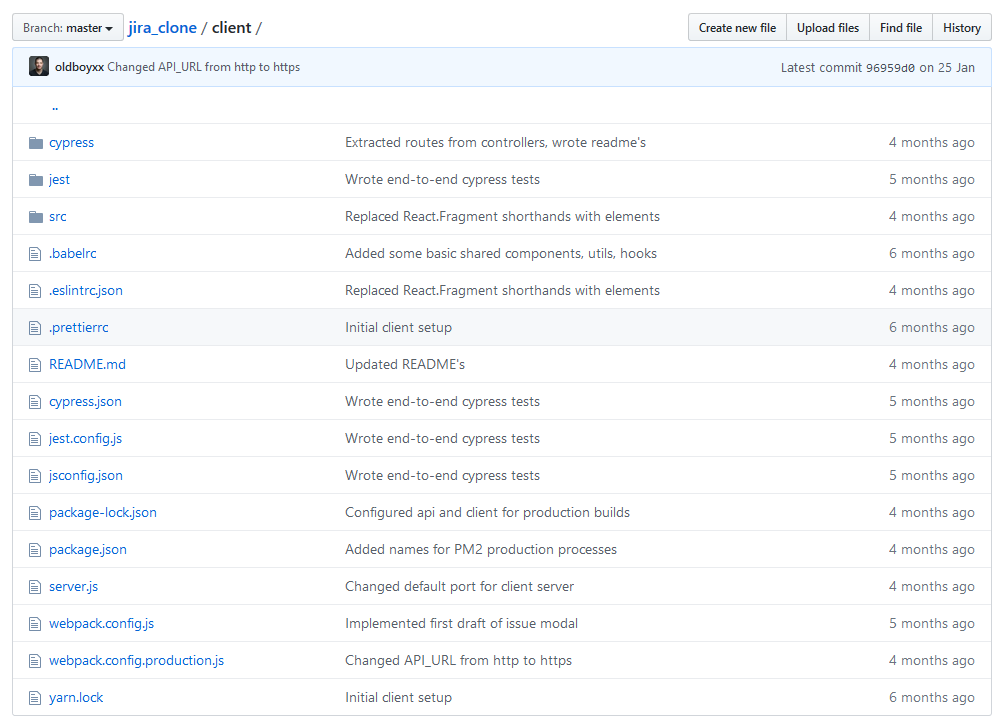
Task: Open oldboyxx's profile avatar
Action: coord(38,65)
